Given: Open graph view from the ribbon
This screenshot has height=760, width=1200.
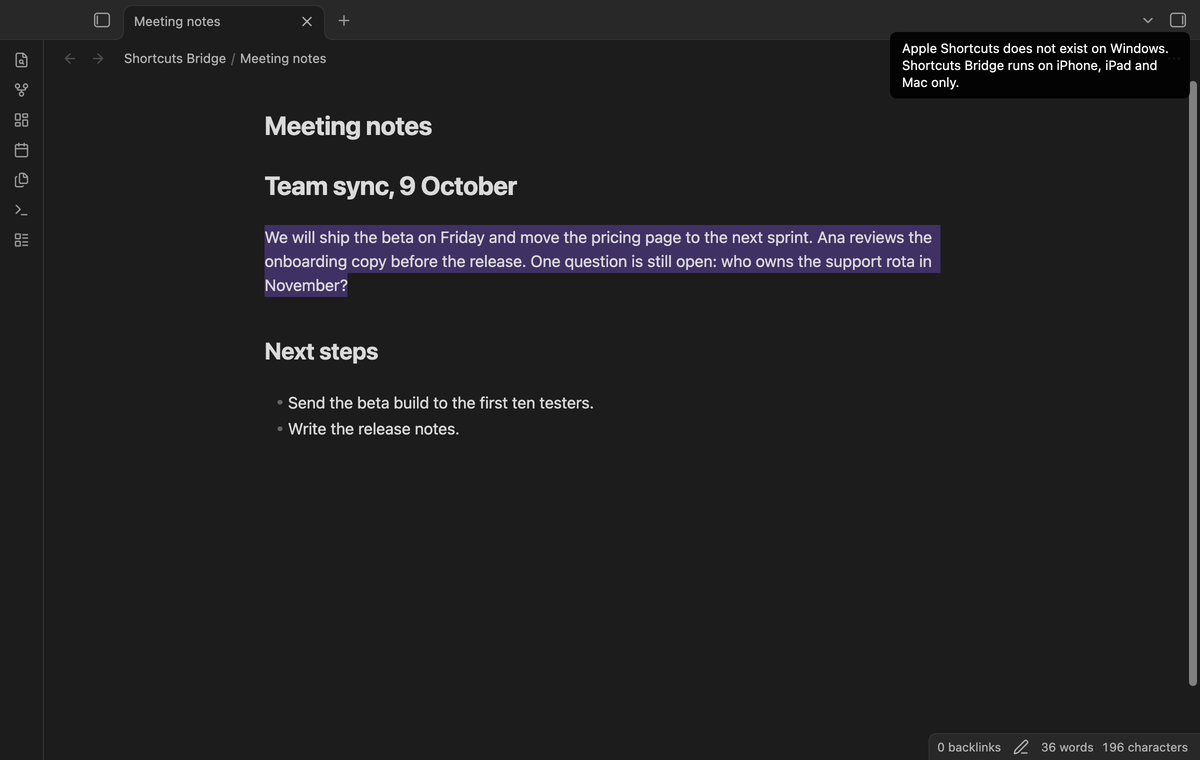Looking at the screenshot, I should click(21, 90).
